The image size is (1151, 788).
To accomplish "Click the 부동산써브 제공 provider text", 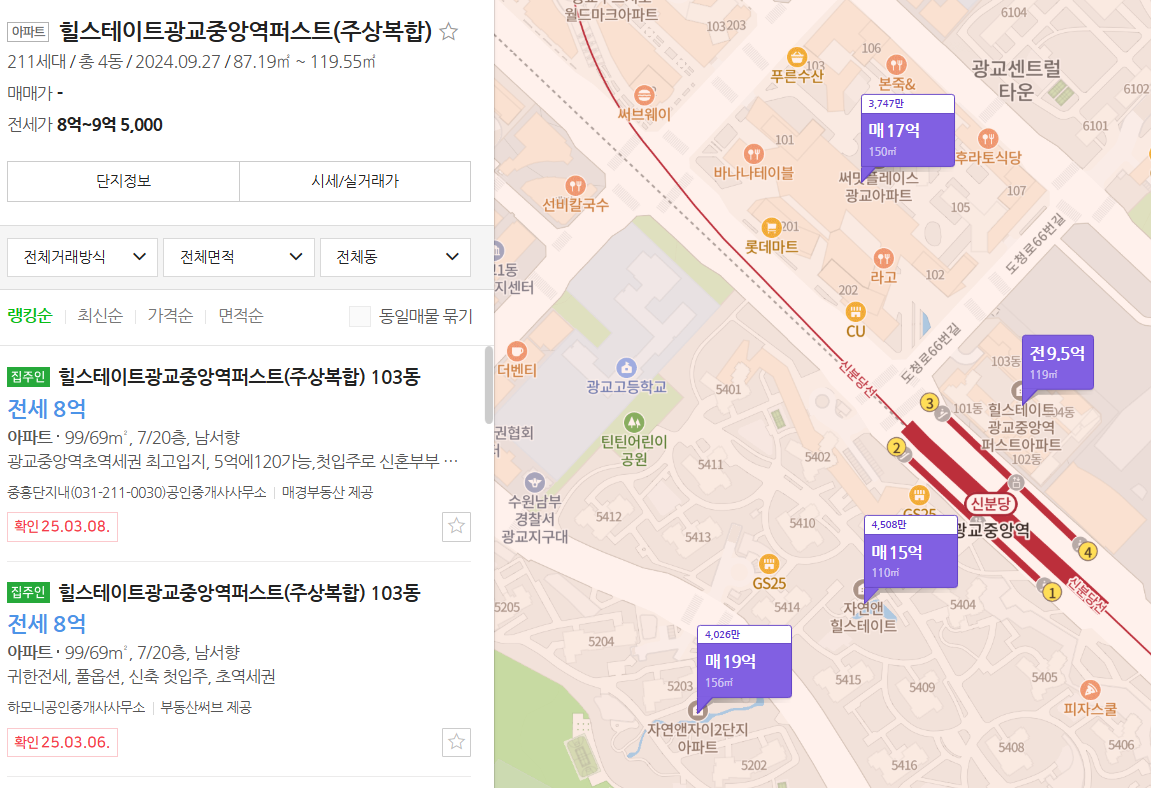I will (206, 707).
